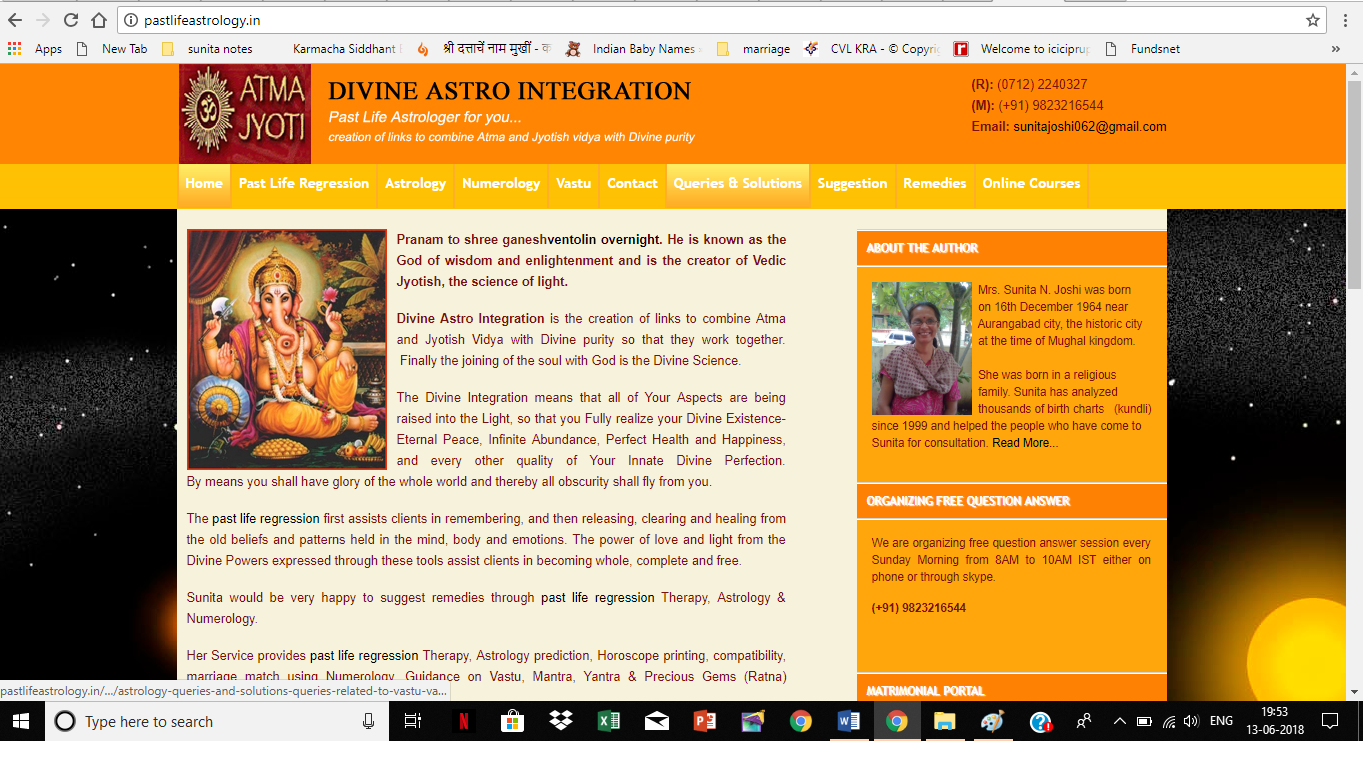Select Queries & Solutions in navigation bar
The image size is (1366, 768).
(x=737, y=184)
